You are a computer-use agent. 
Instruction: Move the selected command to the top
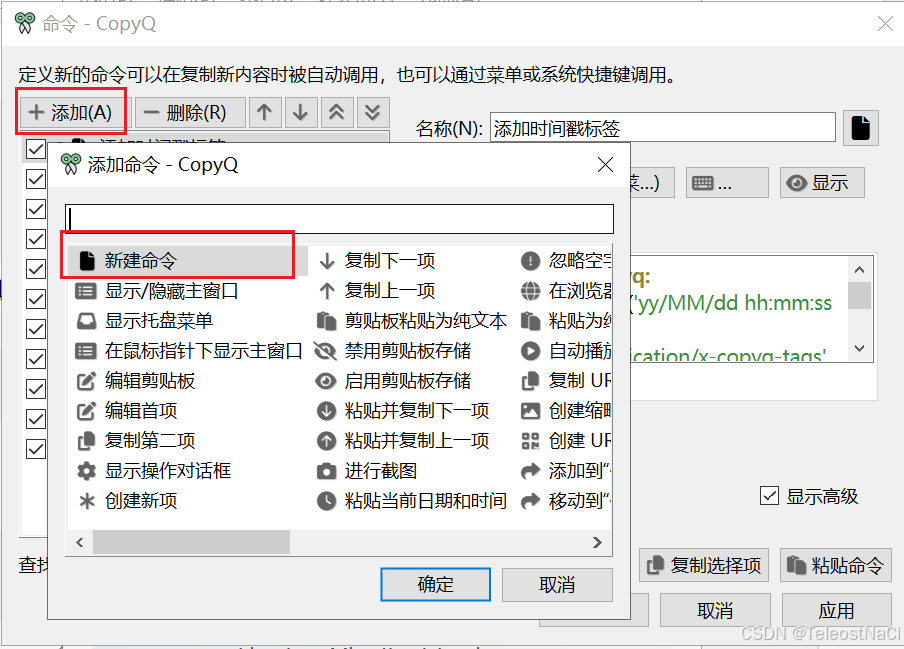coord(337,112)
